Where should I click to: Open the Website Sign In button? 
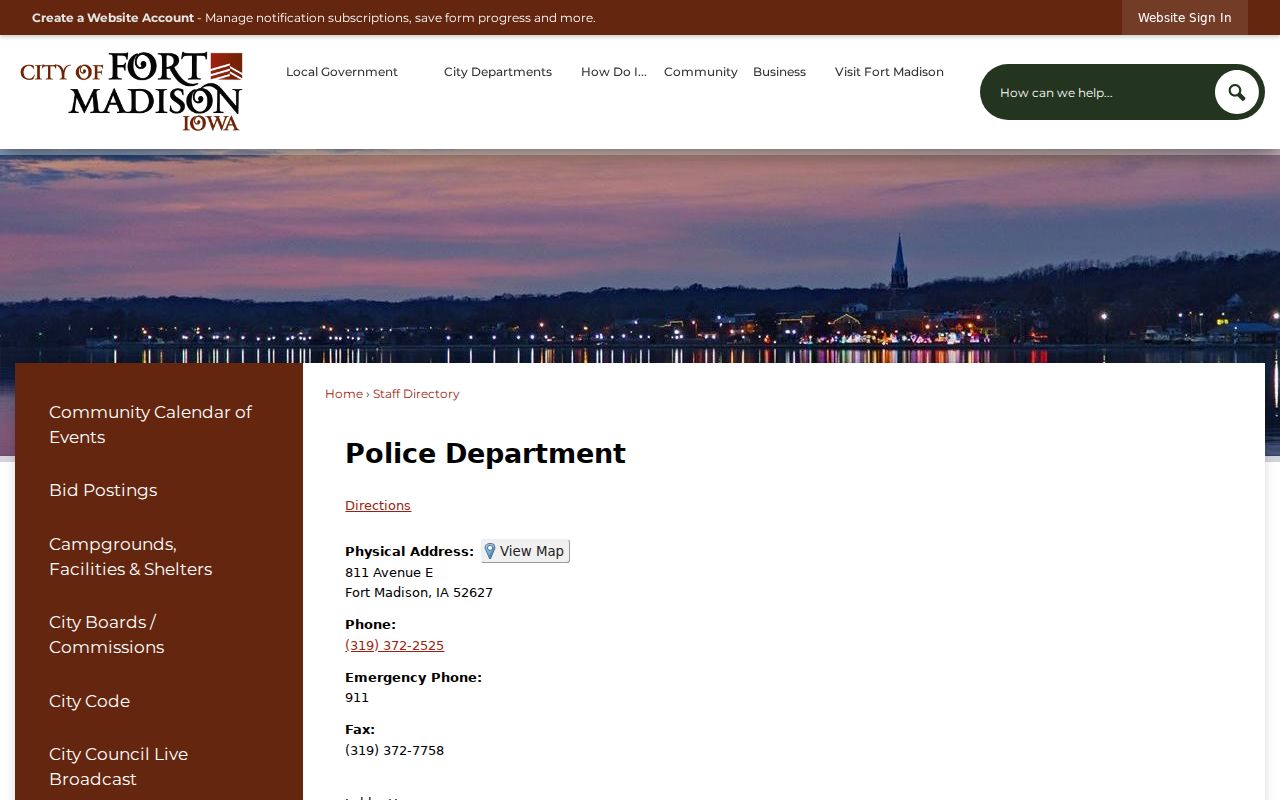click(x=1184, y=18)
